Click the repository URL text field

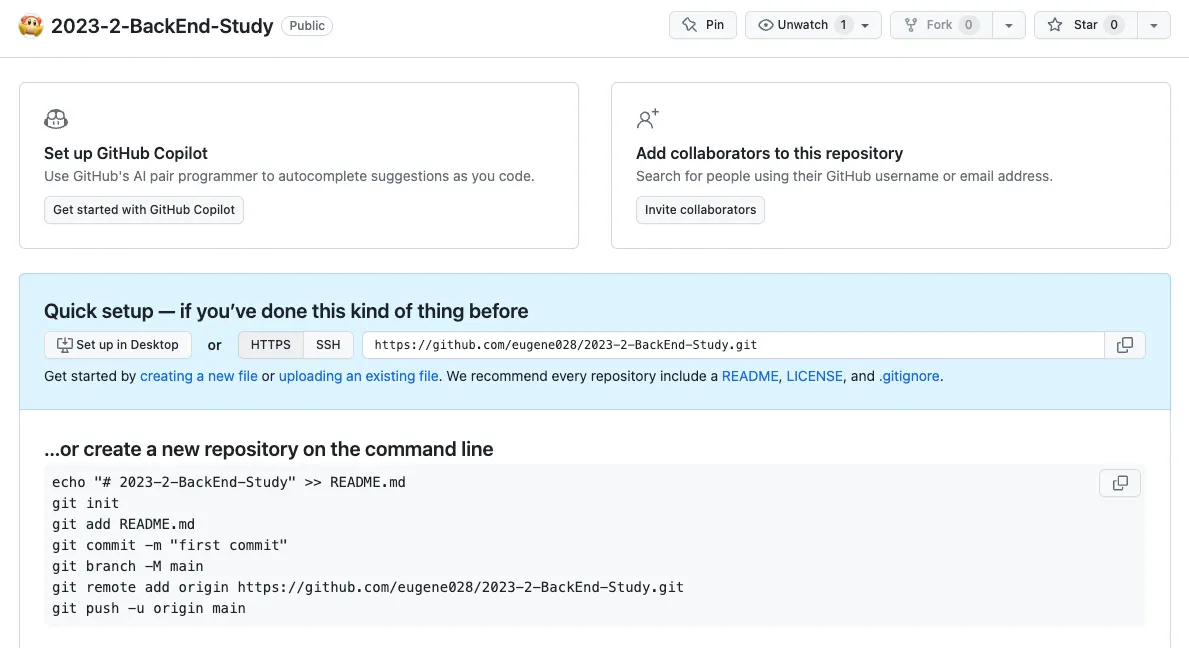coord(732,345)
